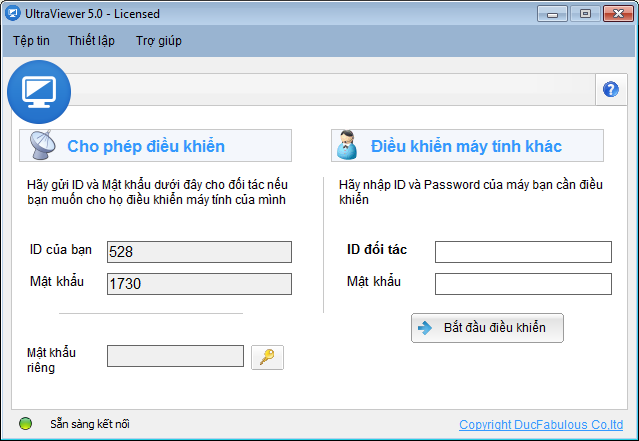Click the Mật khẩu riêng text box

coord(175,356)
